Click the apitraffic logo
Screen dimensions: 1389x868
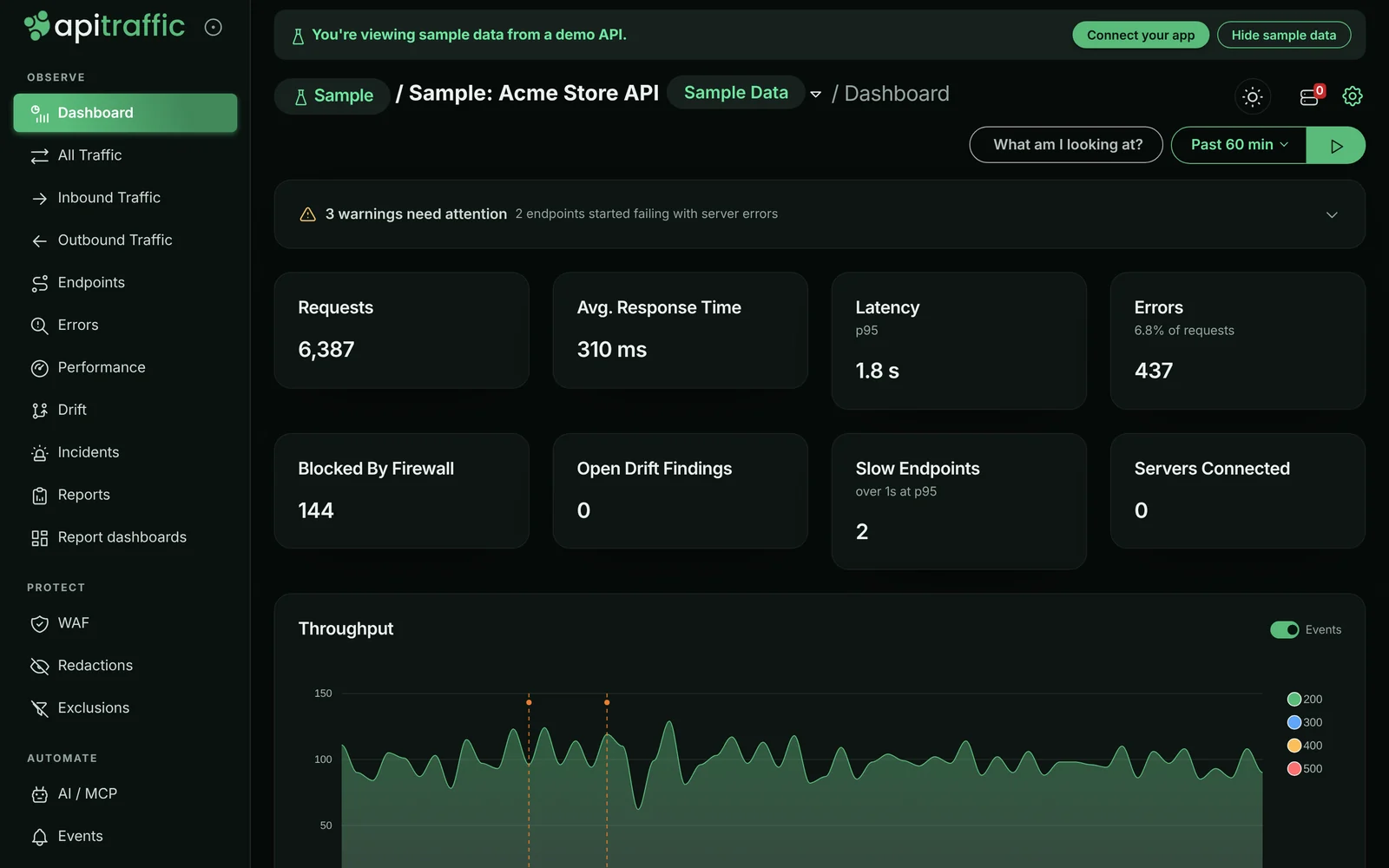104,26
